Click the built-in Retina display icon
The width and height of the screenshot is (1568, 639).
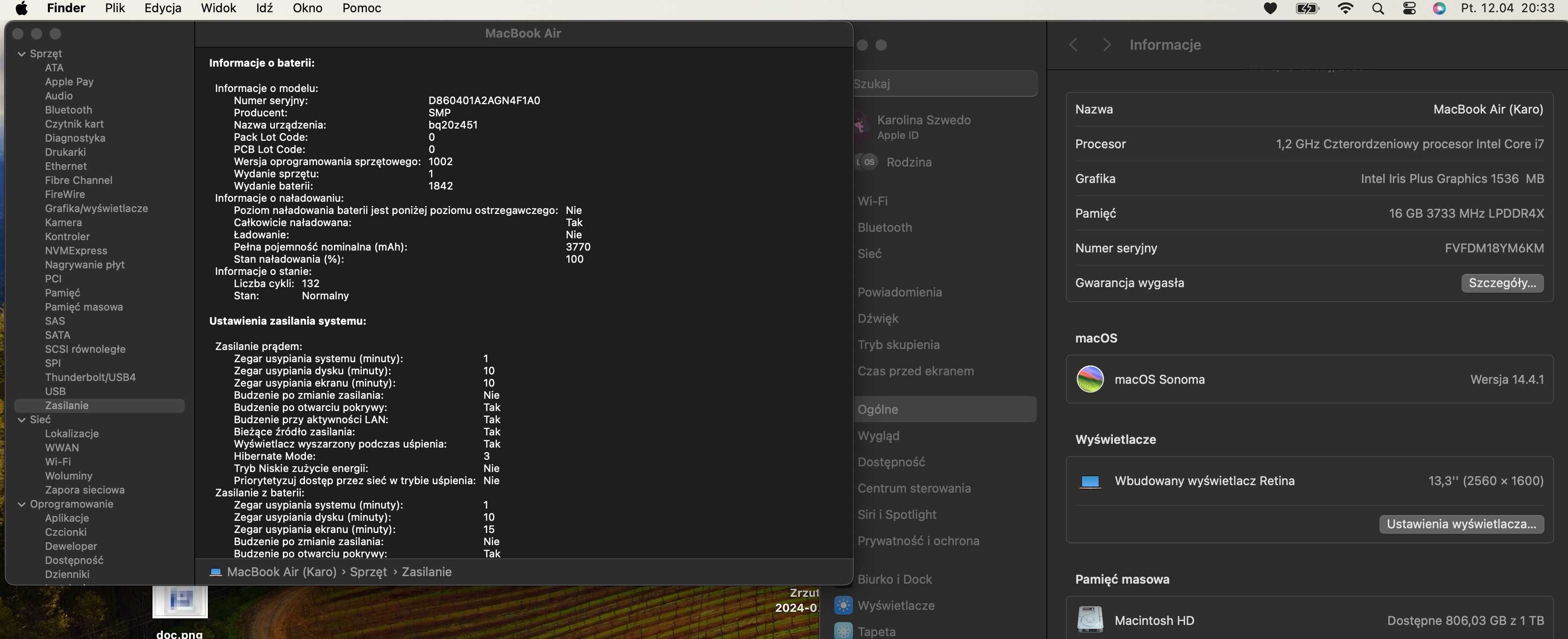pos(1090,481)
